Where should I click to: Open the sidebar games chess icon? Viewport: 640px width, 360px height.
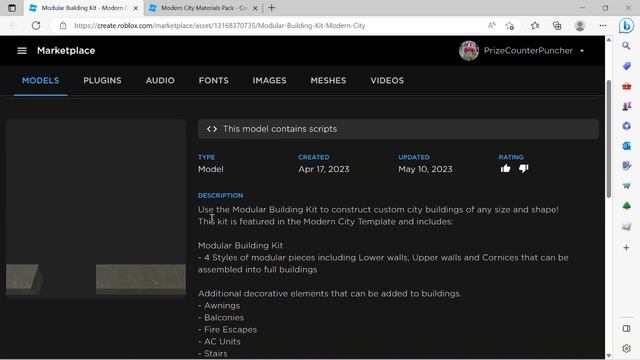(626, 106)
